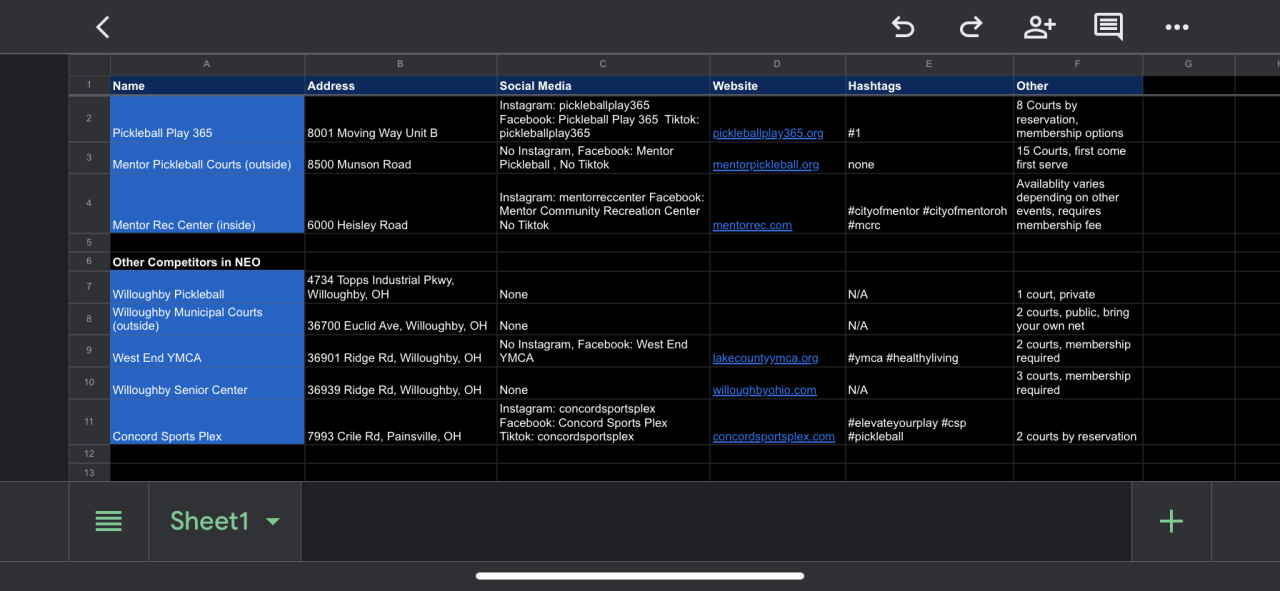Select the 'Hashtags' header cell
Viewport: 1280px width, 591px height.
pyautogui.click(x=929, y=86)
